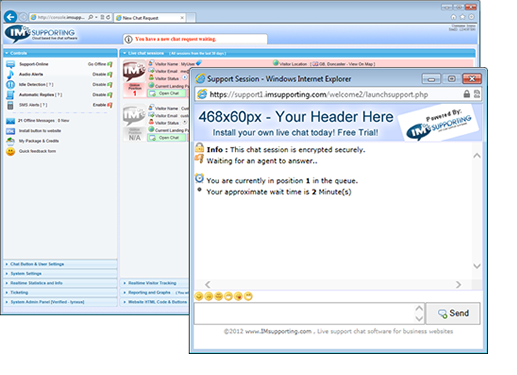Viewport: 517px width, 375px height.
Task: Insert the second emoticon in chat
Action: pos(209,296)
